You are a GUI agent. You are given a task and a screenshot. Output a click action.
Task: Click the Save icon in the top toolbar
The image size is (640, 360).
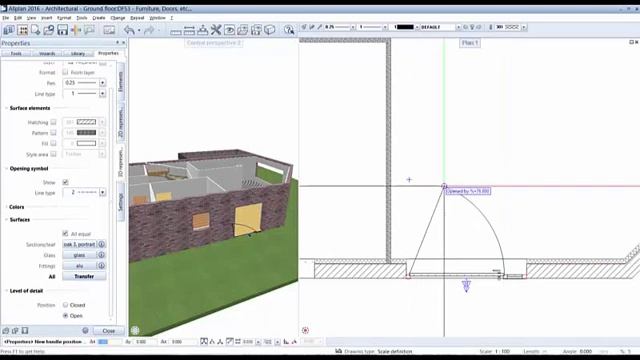click(x=62, y=30)
